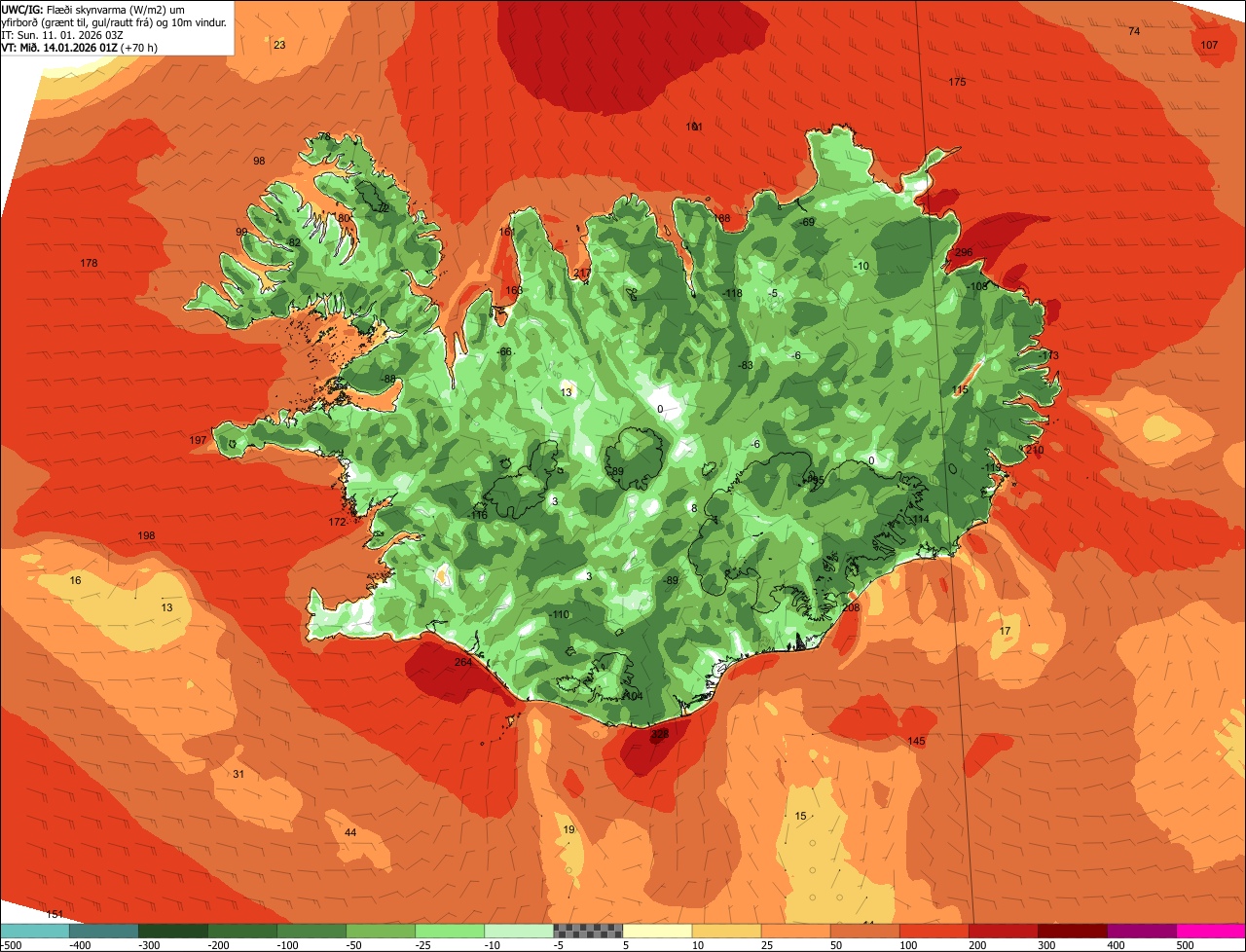
Task: Click the map value '198' in the southwest ocean
Action: coord(146,536)
